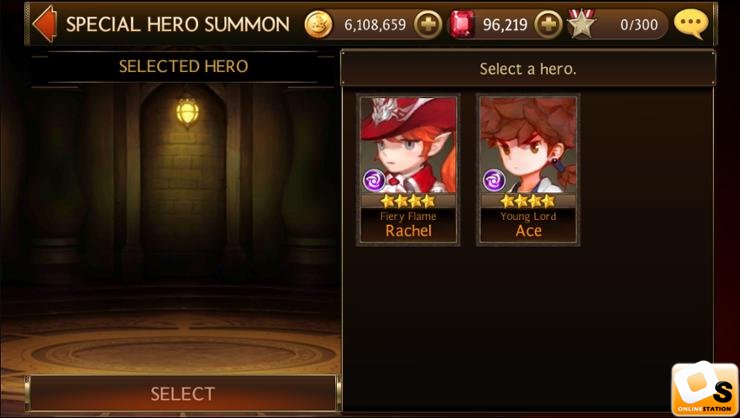740x418 pixels.
Task: Open the chat speech bubble
Action: click(x=691, y=24)
